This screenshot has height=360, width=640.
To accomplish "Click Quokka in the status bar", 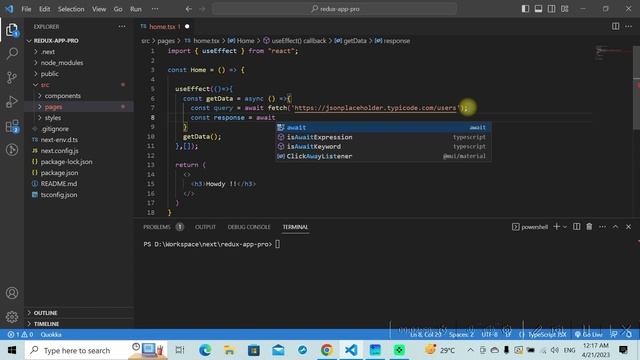I will (51, 334).
